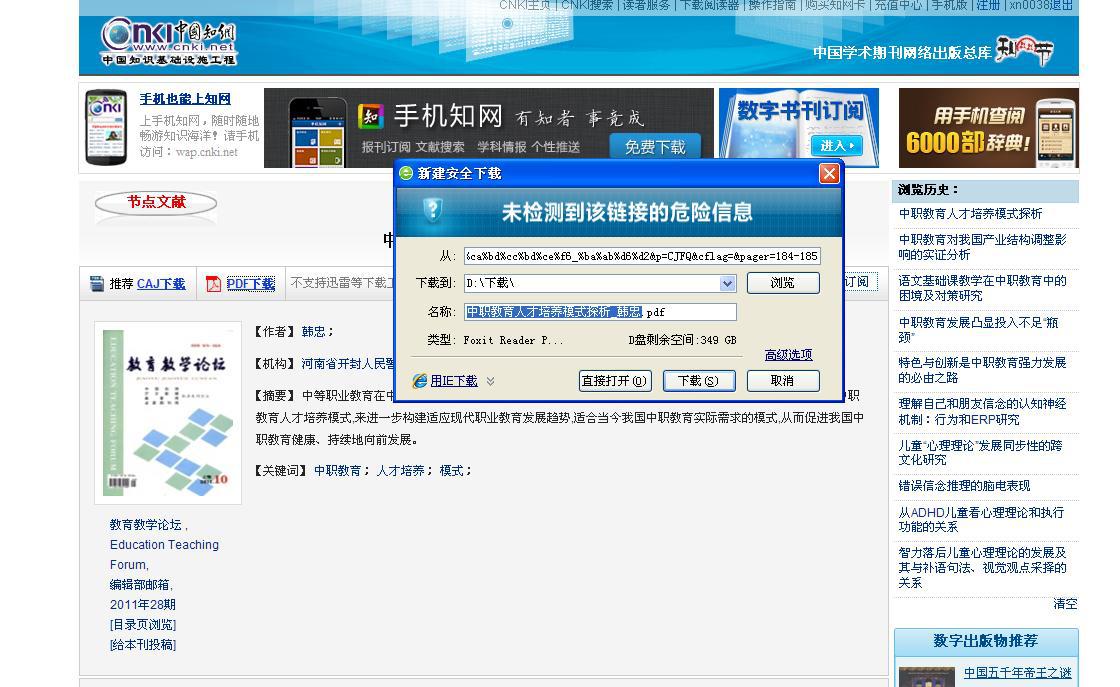This screenshot has height=687, width=1120.
Task: Click 清空 to clear browsing history
Action: (1065, 603)
